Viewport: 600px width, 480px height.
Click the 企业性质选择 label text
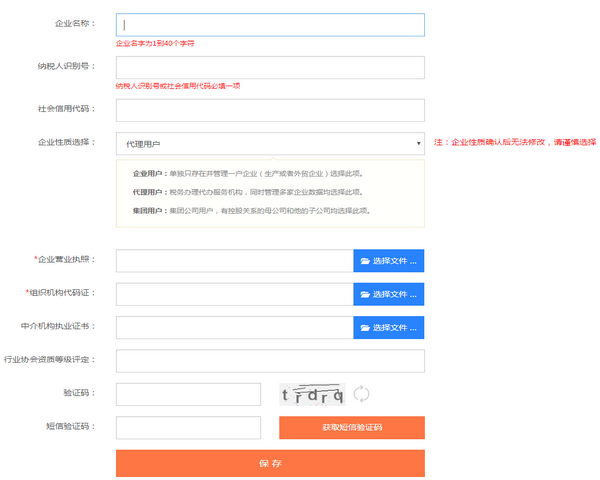point(65,142)
